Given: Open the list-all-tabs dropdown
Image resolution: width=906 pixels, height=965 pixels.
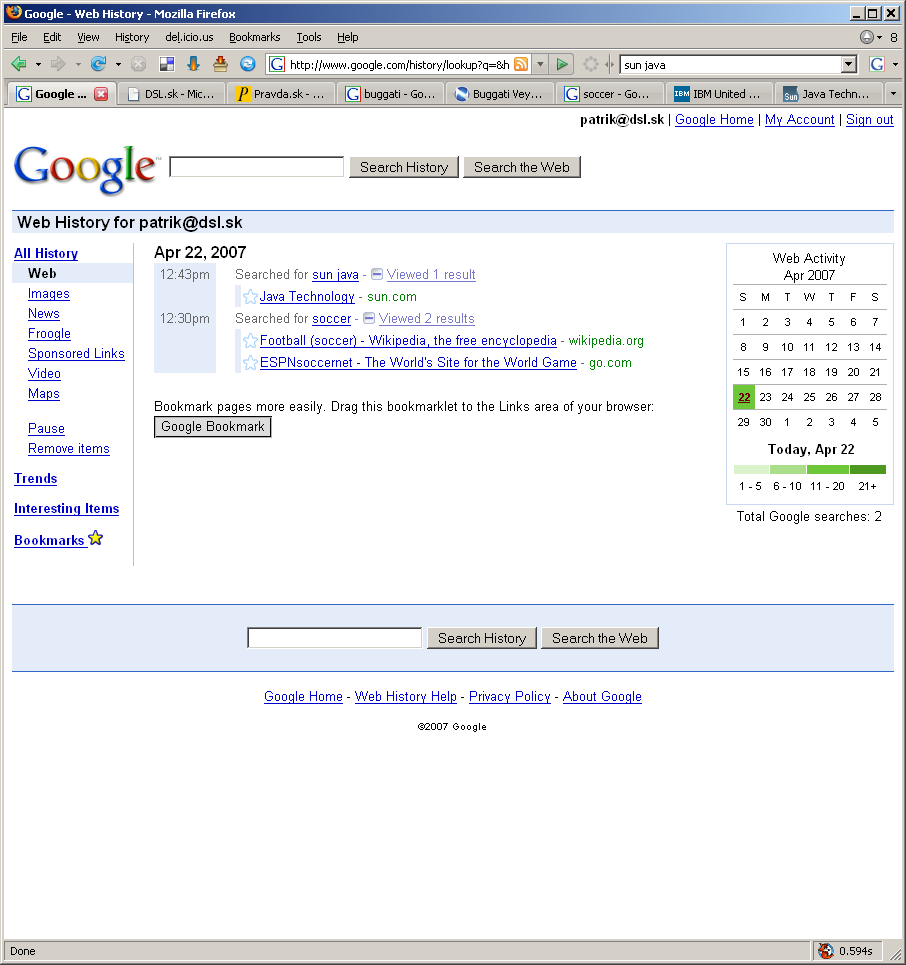Looking at the screenshot, I should click(x=893, y=94).
